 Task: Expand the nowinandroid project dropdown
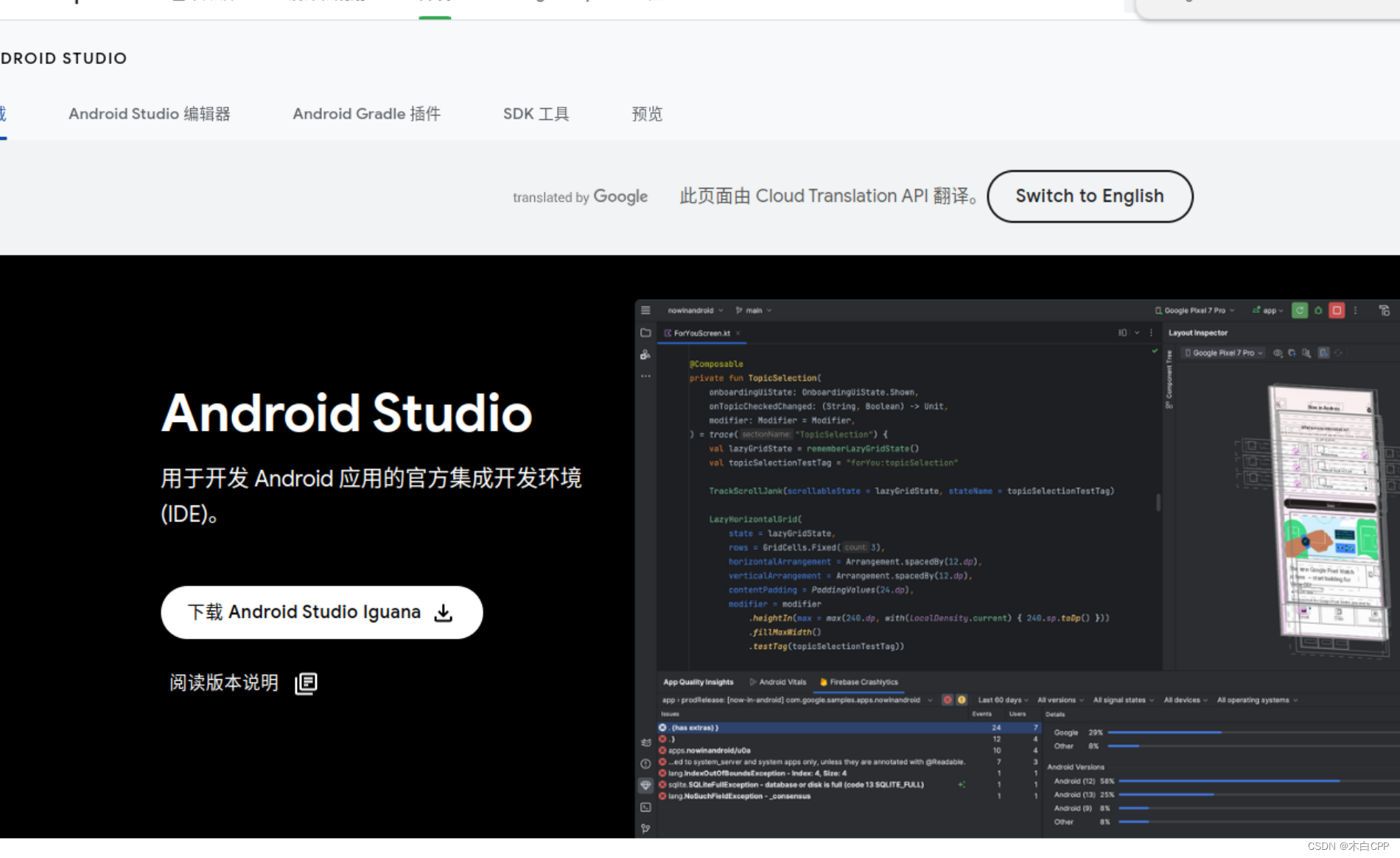(696, 310)
